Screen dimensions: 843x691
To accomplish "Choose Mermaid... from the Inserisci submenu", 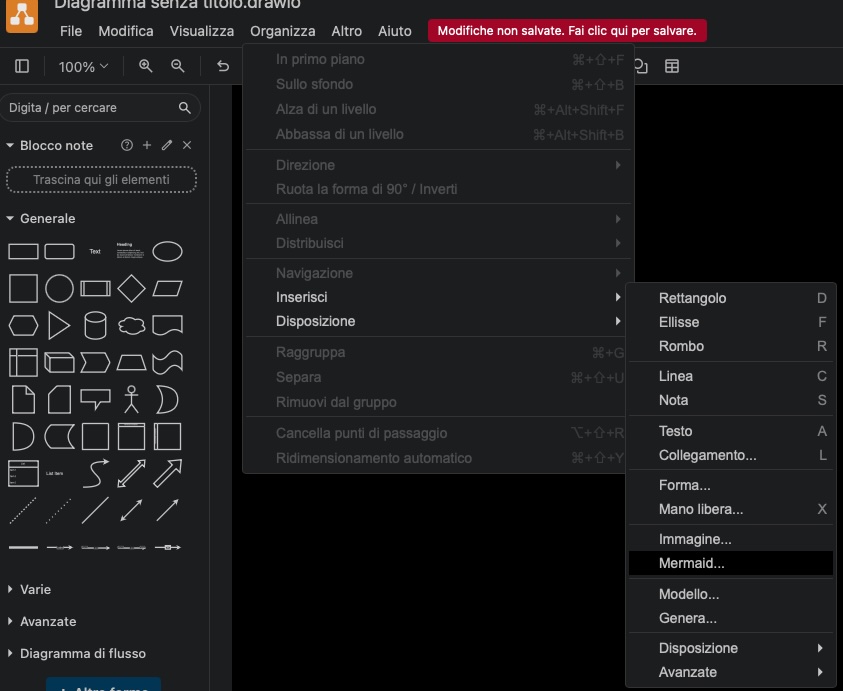I will pos(691,563).
